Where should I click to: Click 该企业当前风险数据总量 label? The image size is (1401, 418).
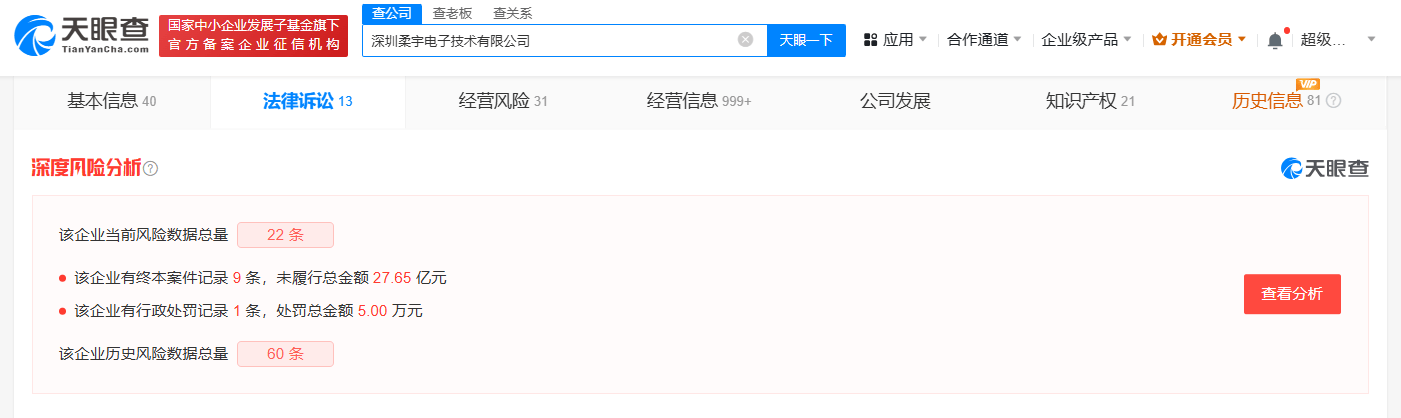[144, 235]
